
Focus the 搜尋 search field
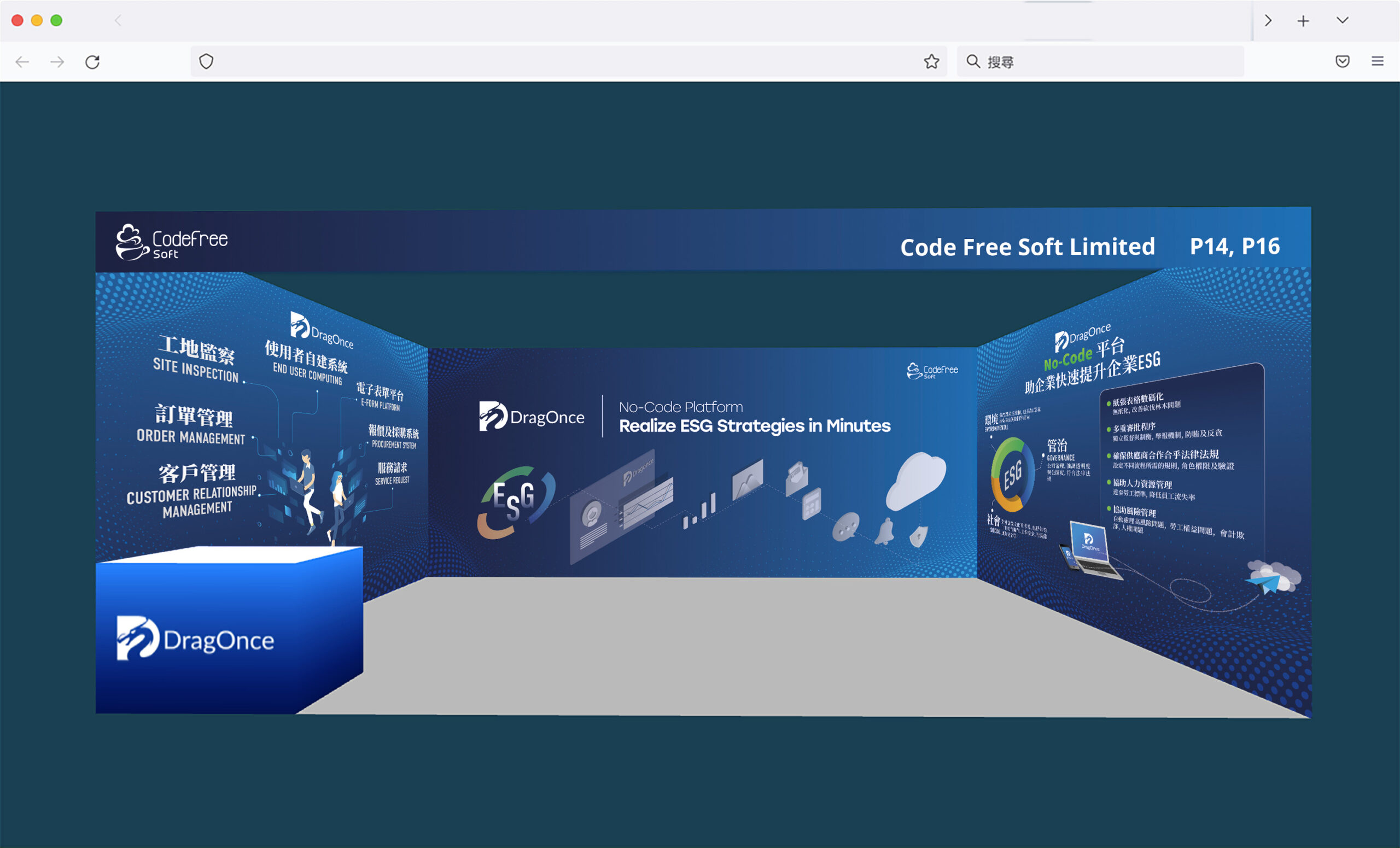point(1108,61)
